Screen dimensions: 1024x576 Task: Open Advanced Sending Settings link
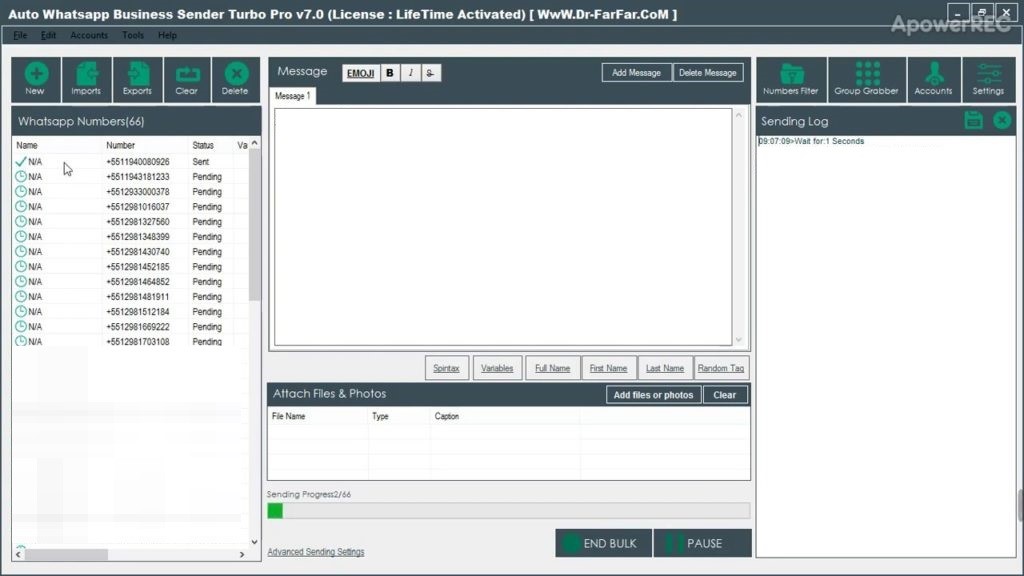pyautogui.click(x=315, y=552)
